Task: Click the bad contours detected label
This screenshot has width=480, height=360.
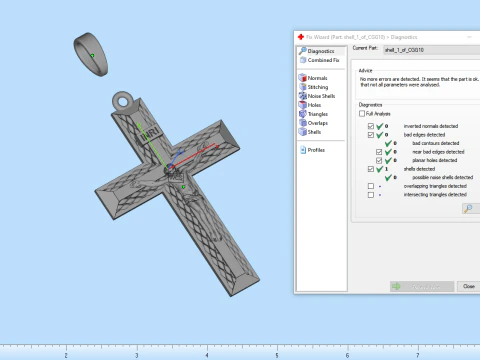Action: (x=435, y=143)
